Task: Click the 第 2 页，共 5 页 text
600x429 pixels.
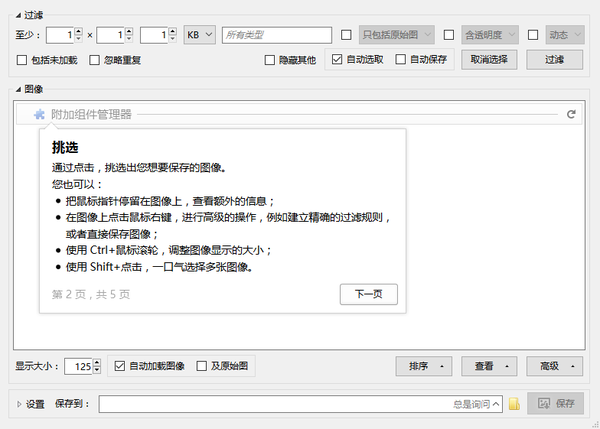Action: coord(91,294)
